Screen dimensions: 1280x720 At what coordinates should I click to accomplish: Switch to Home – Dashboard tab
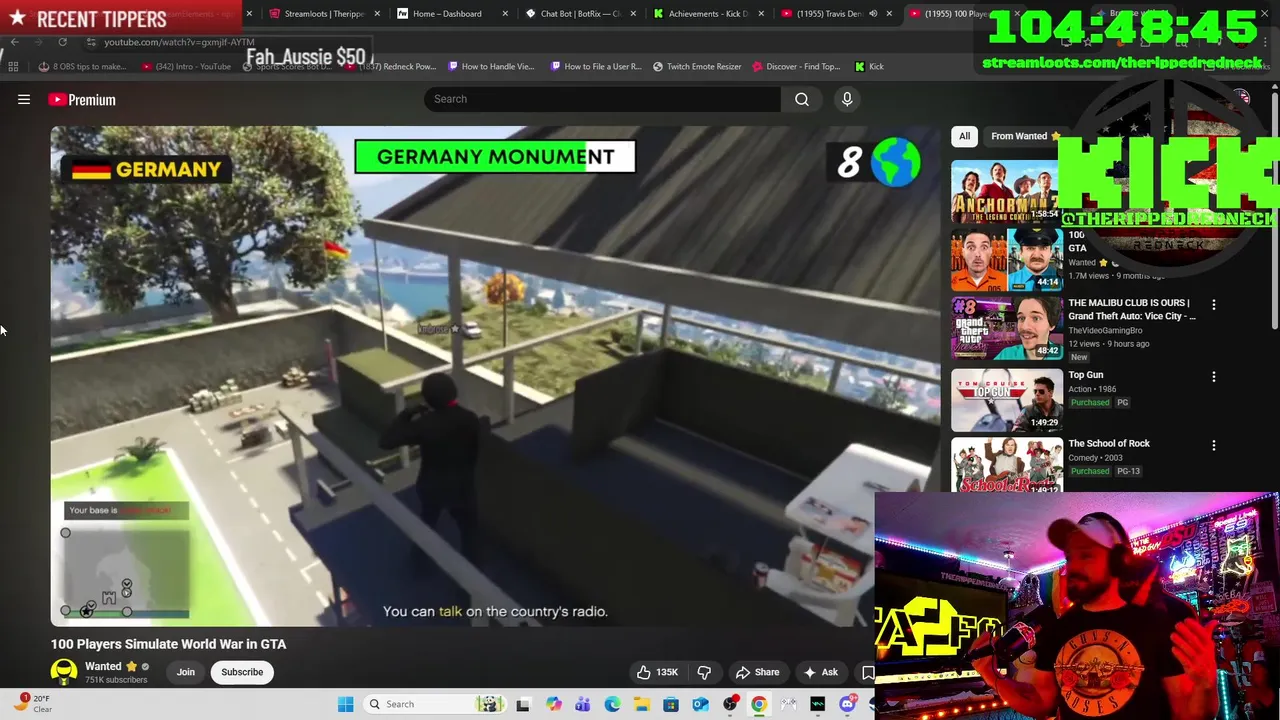(440, 14)
